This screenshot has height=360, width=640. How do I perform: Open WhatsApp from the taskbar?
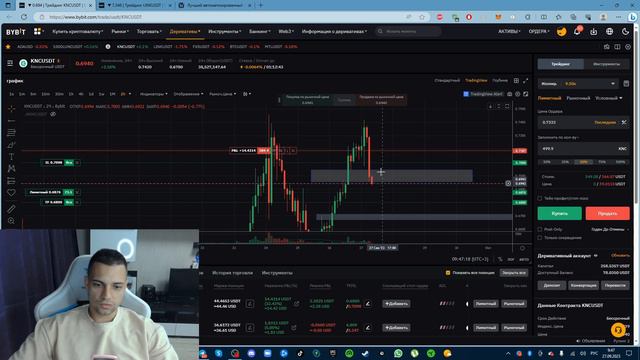pos(398,353)
